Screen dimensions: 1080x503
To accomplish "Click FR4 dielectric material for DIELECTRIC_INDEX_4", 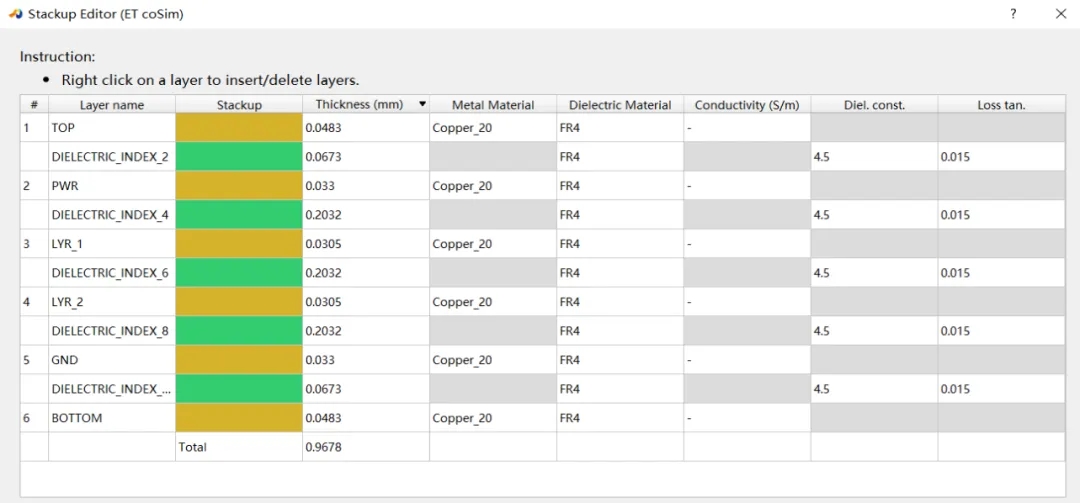I will pos(619,215).
